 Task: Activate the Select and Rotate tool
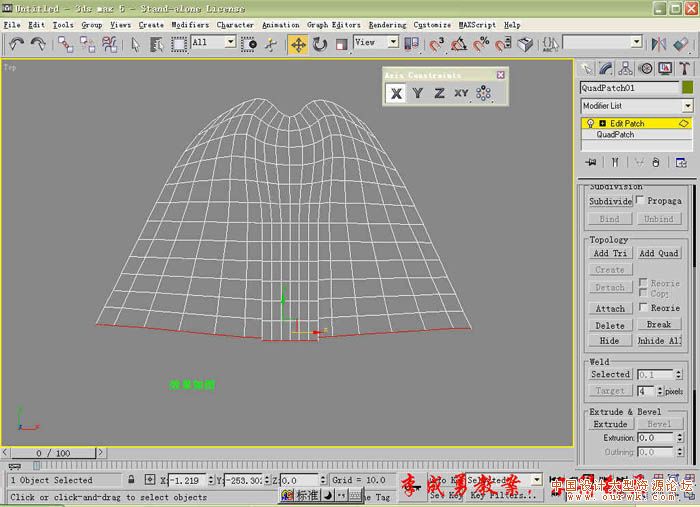click(x=320, y=44)
